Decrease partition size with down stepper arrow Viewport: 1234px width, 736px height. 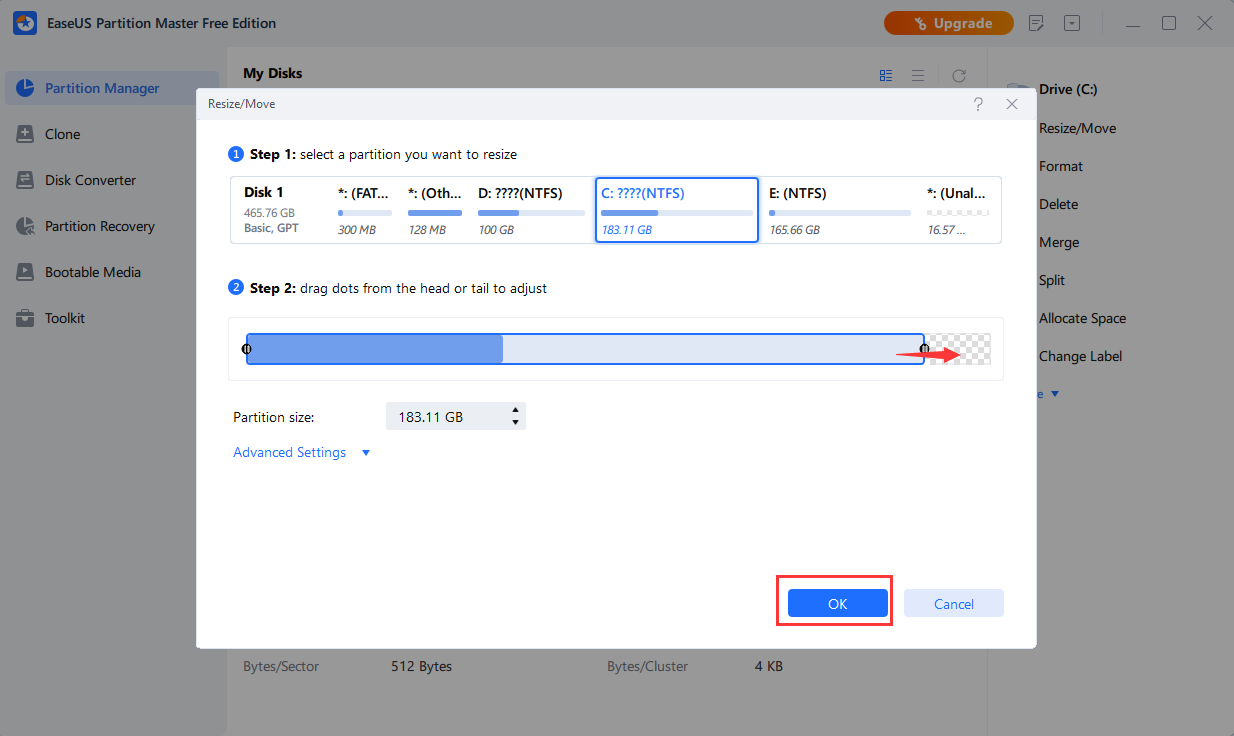pos(515,422)
